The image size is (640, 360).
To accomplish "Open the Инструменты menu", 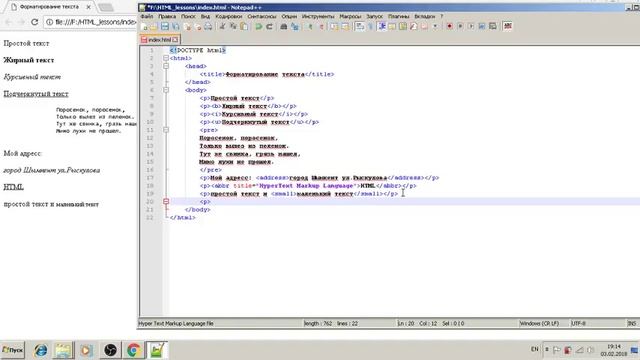I will pyautogui.click(x=318, y=16).
